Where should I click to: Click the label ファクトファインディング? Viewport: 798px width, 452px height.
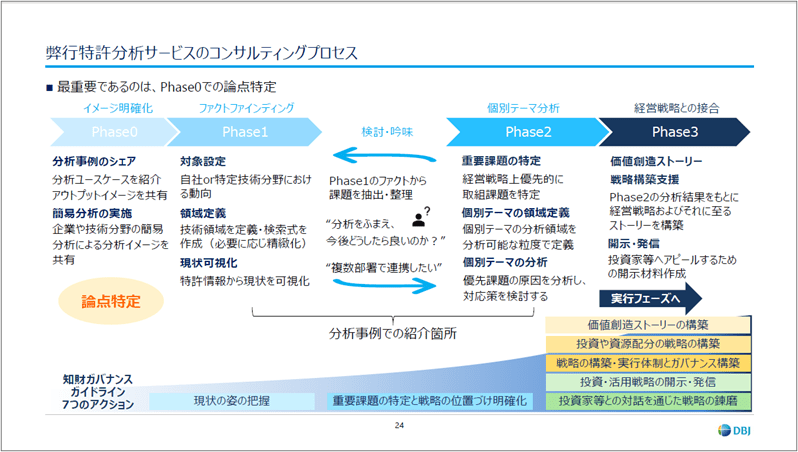[x=246, y=108]
